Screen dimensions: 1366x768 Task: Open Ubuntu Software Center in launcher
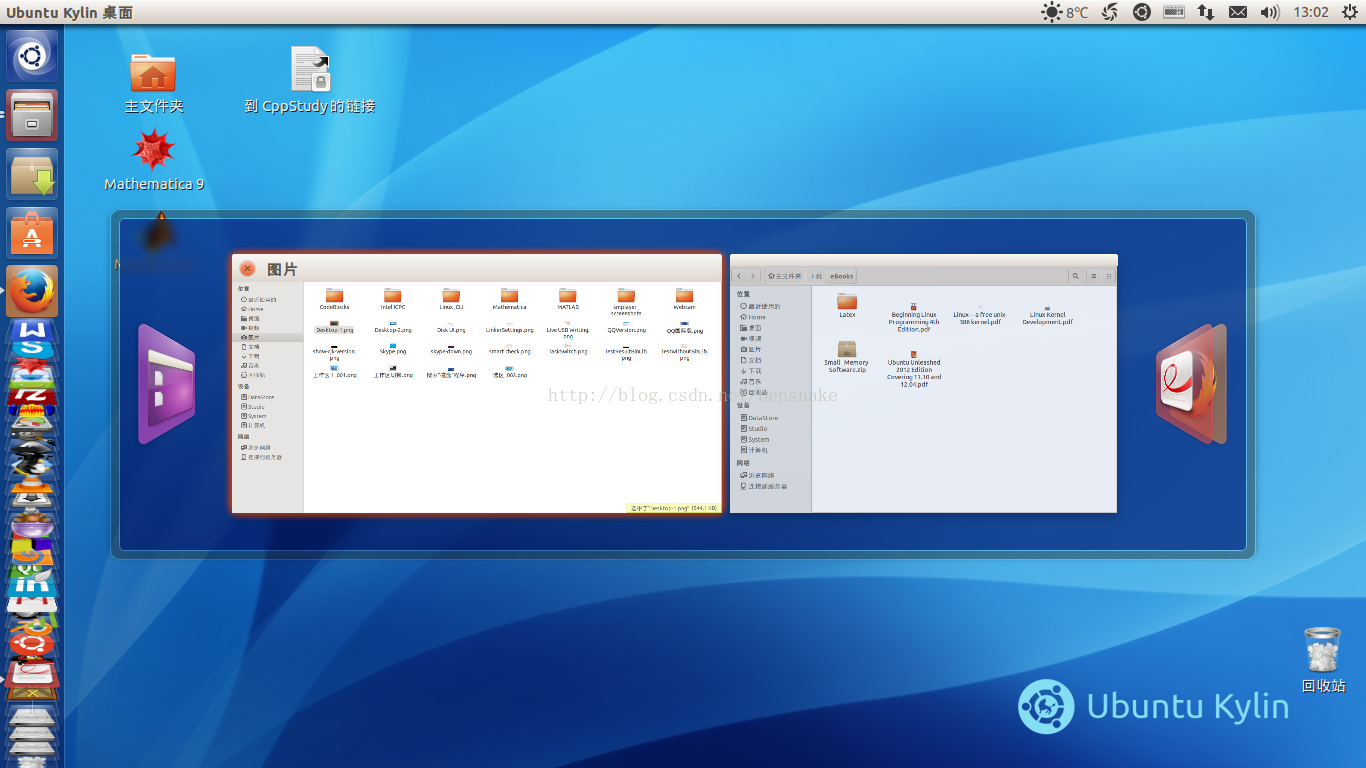coord(32,233)
